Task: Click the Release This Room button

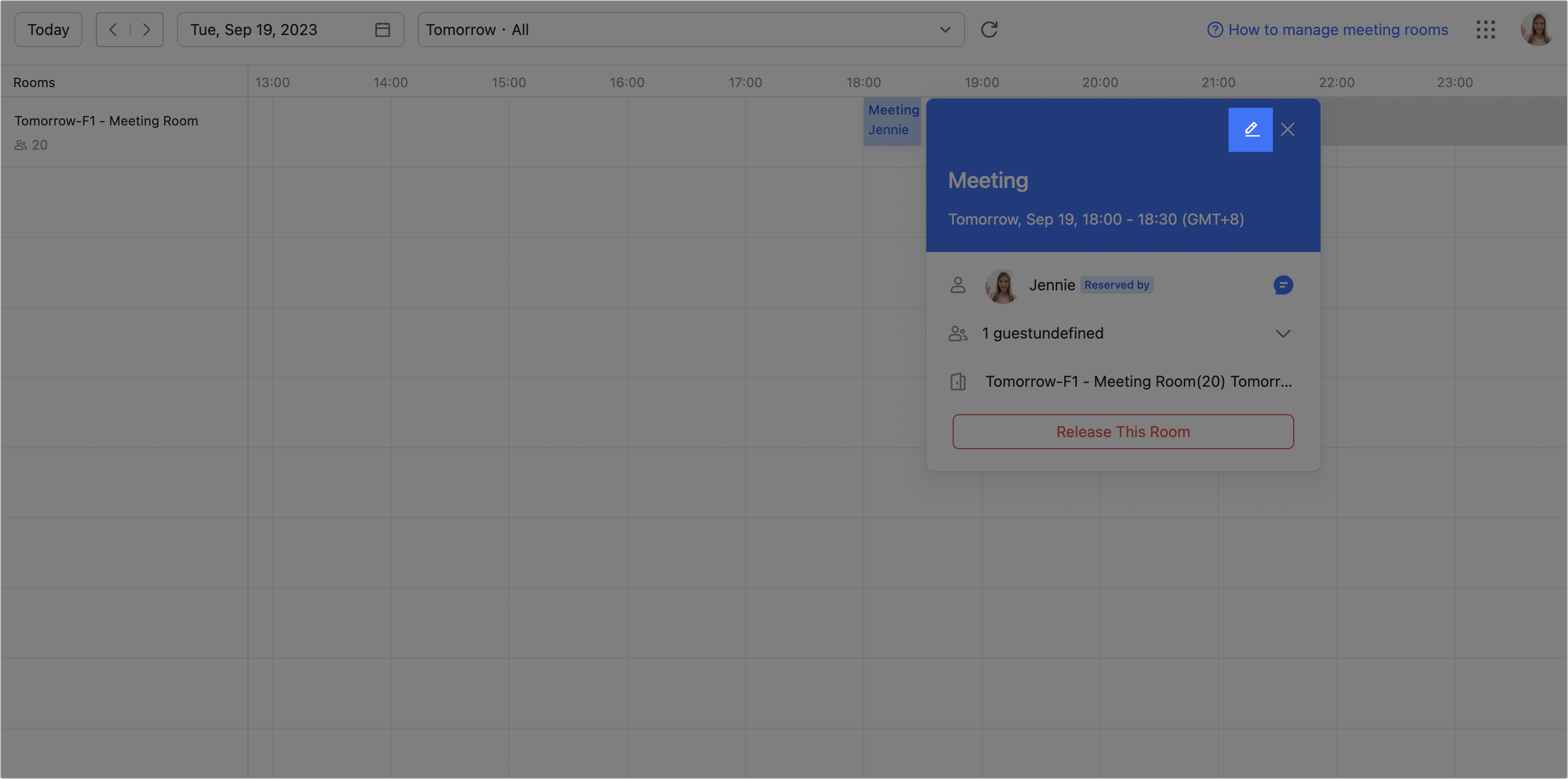Action: pos(1122,431)
